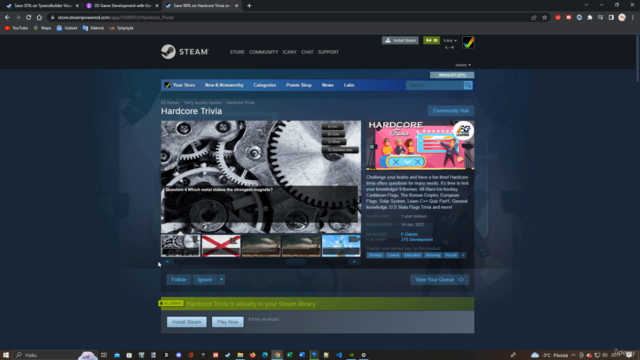
Task: Open the Labs tab in store bar
Action: pos(349,85)
